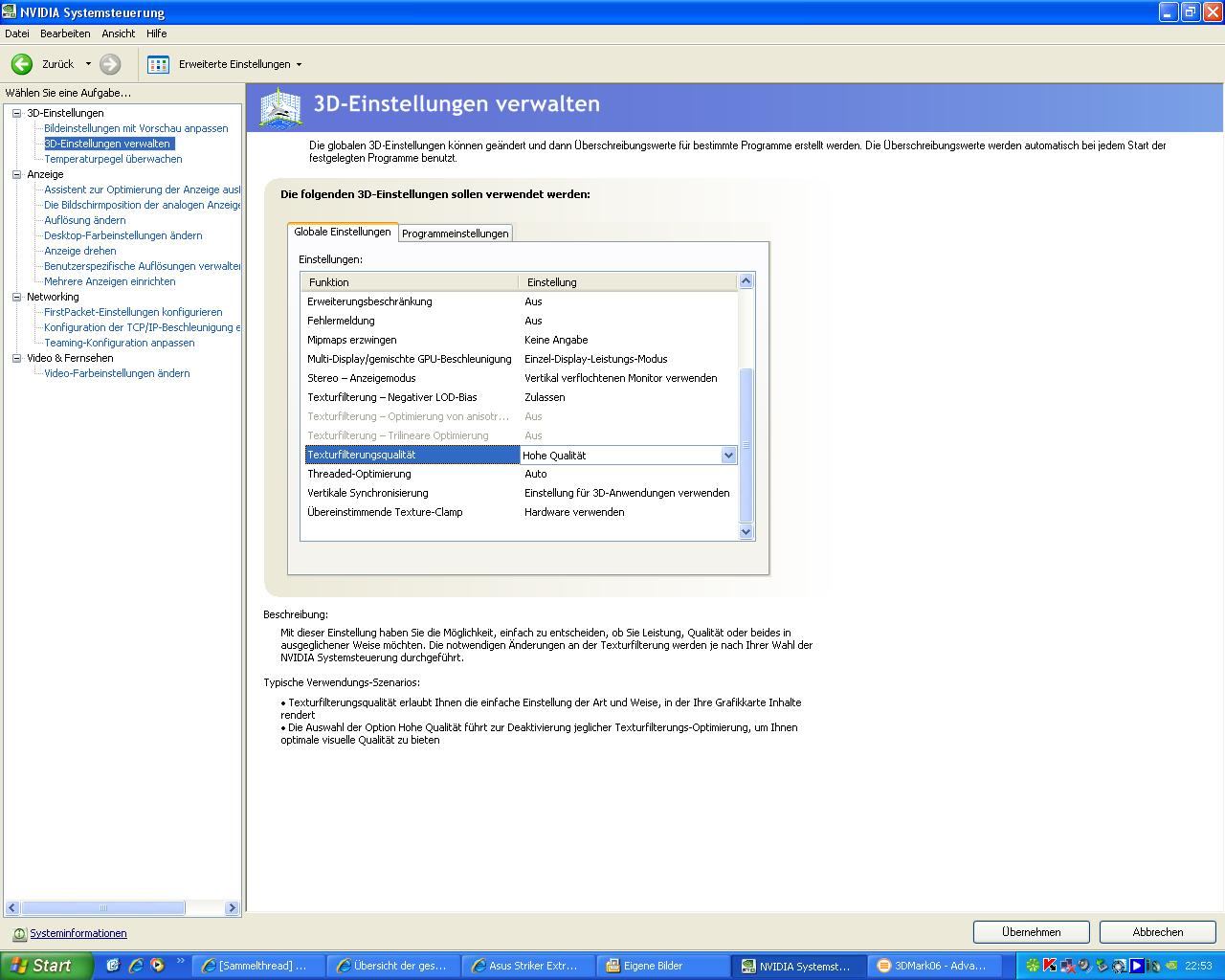Switch to the Sammelthread taskbar window
The height and width of the screenshot is (980, 1225).
258,966
